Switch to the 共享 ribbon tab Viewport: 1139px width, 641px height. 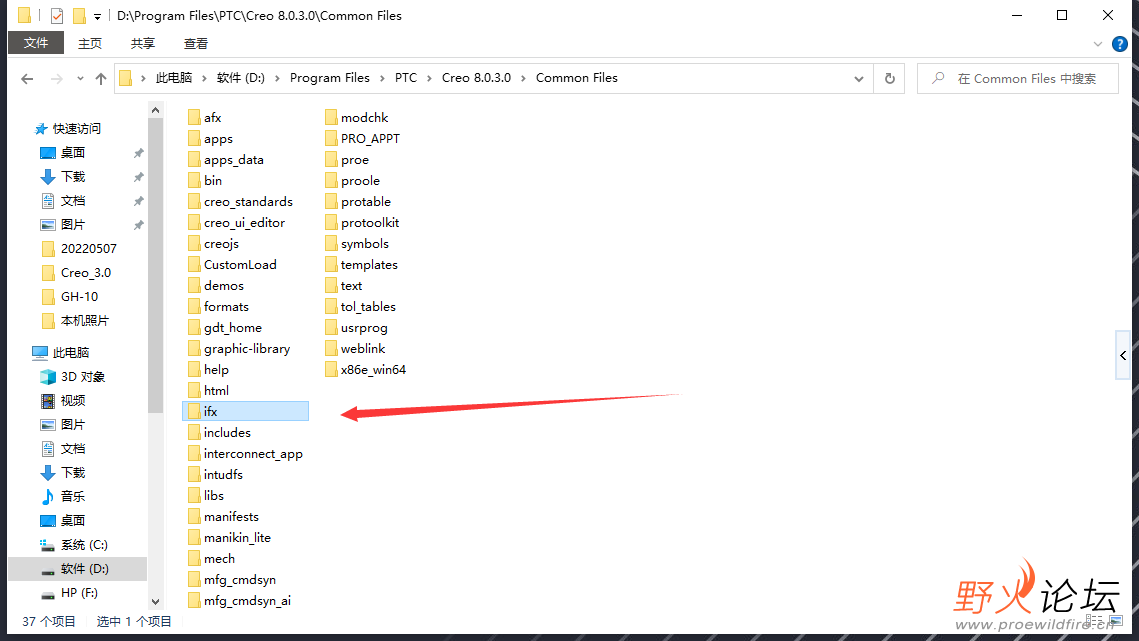pos(142,44)
